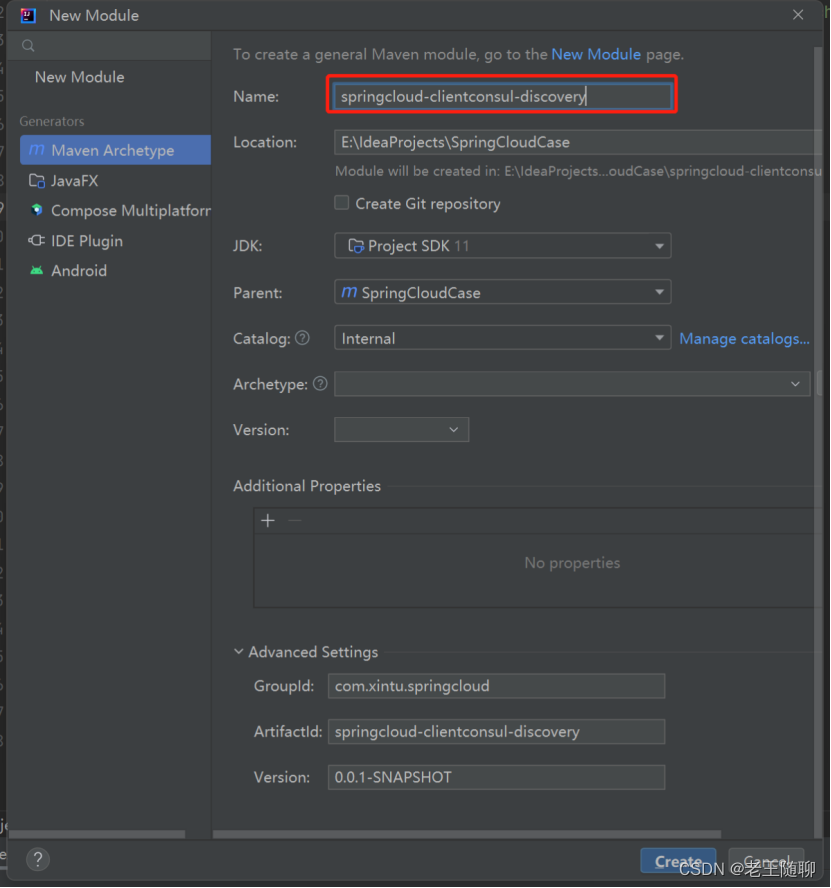Click the Compose Multiplatform logo icon
Image resolution: width=831 pixels, height=888 pixels.
tap(37, 210)
